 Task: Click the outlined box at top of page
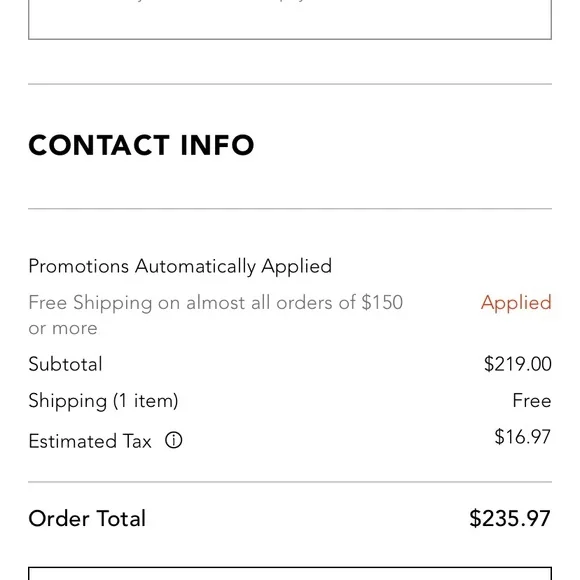tap(290, 20)
